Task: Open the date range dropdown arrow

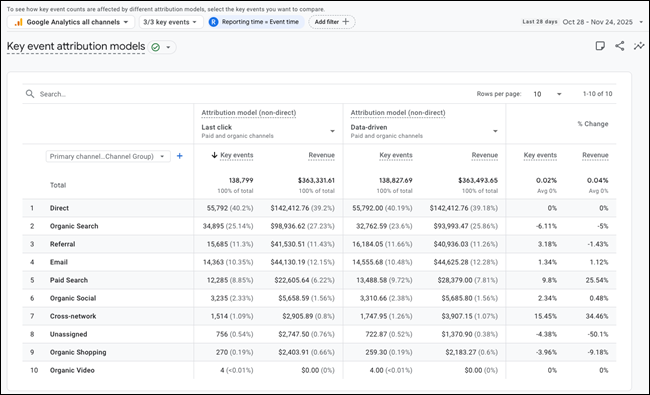Action: tap(641, 22)
